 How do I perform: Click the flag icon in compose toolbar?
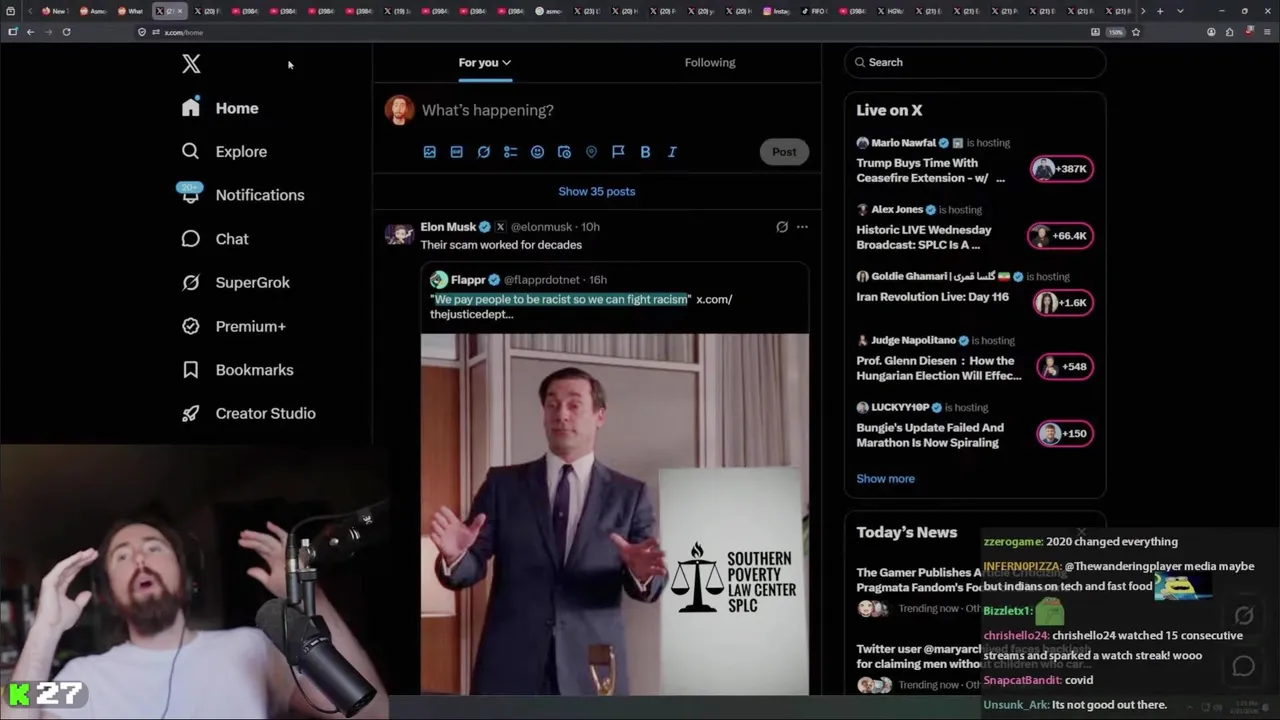coord(618,152)
